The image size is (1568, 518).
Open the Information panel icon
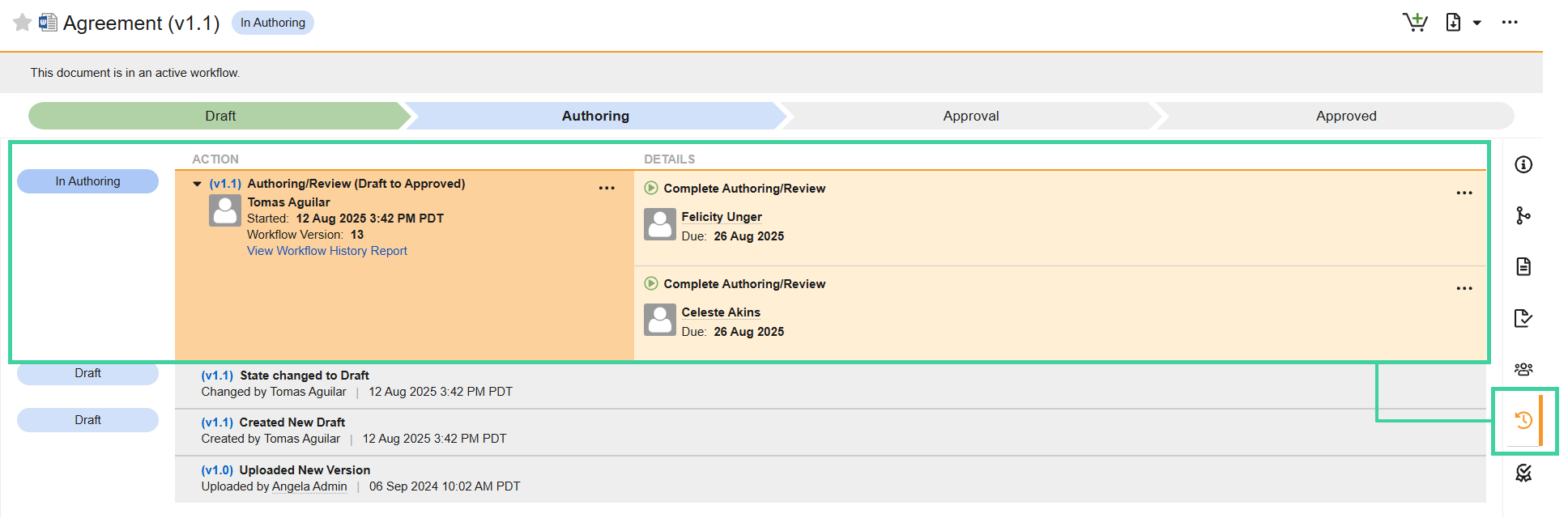click(1523, 165)
